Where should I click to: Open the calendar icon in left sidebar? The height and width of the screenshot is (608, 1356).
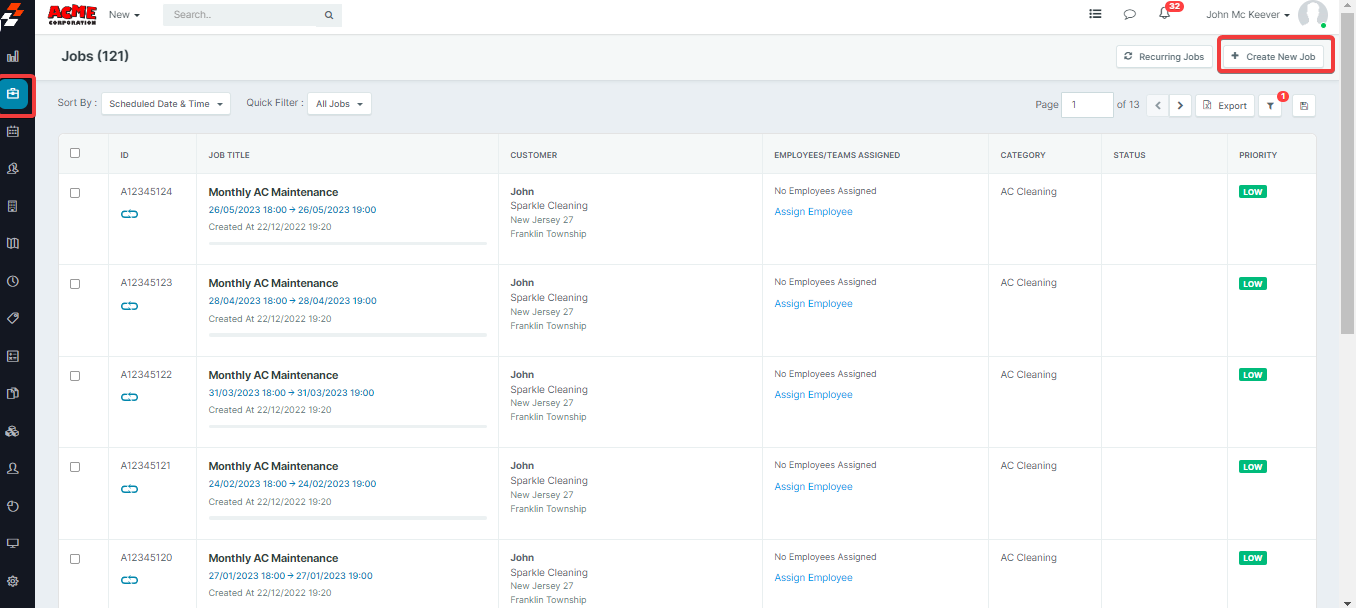13,131
